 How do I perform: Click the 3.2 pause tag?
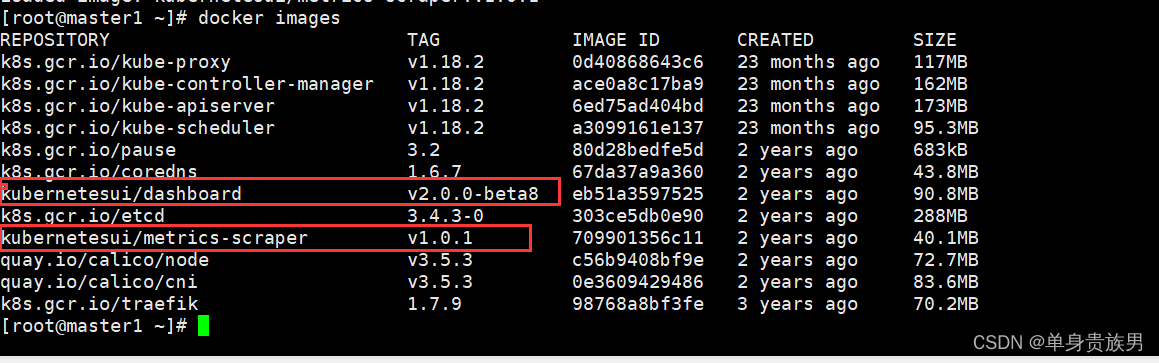[x=424, y=151]
